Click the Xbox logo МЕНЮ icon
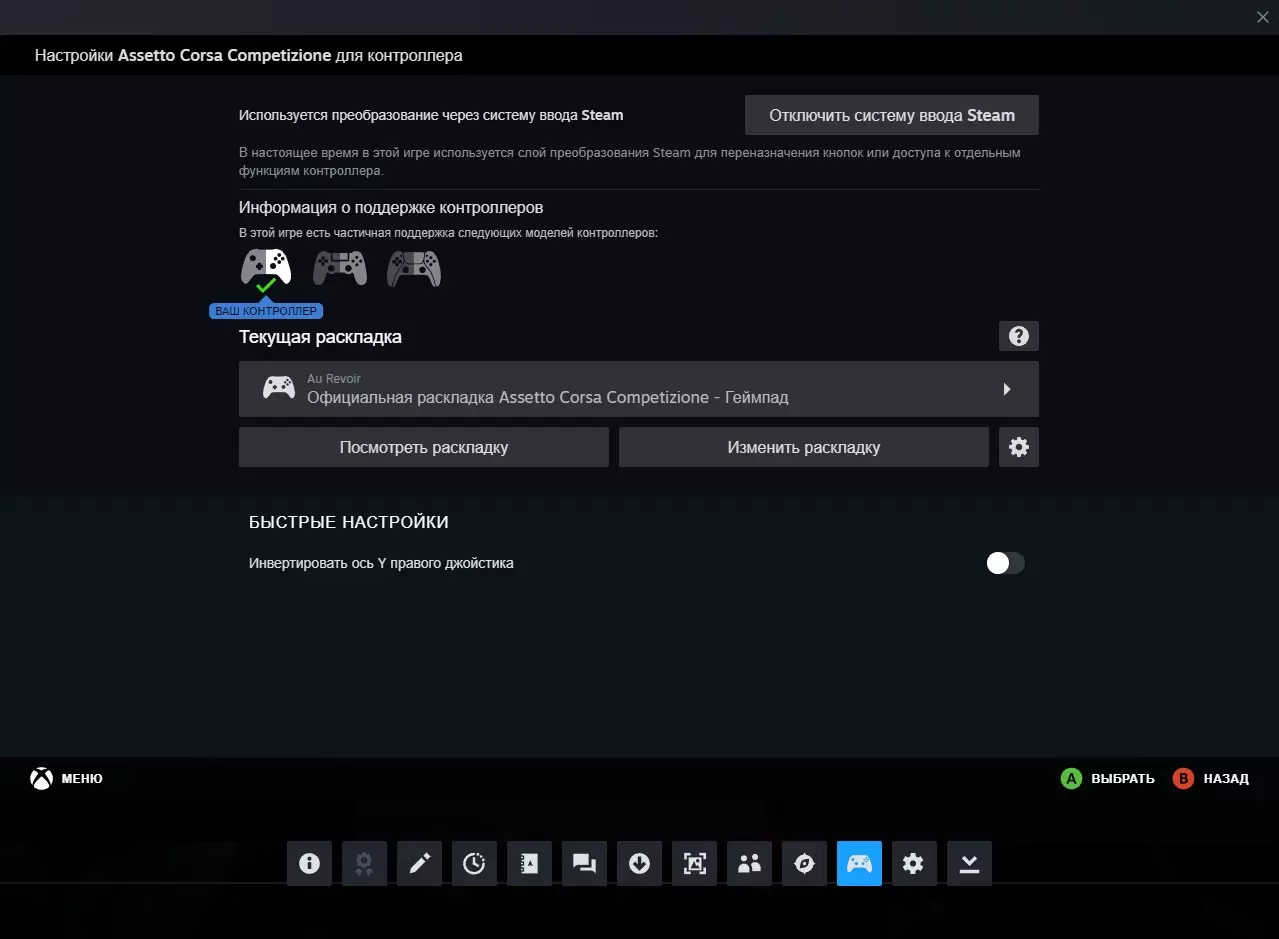1279x939 pixels. pyautogui.click(x=41, y=778)
